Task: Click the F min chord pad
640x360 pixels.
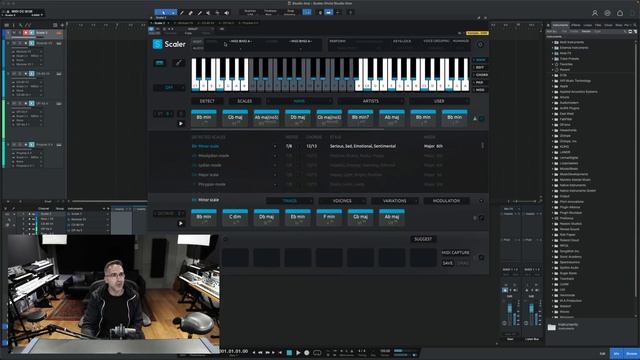Action: (329, 217)
